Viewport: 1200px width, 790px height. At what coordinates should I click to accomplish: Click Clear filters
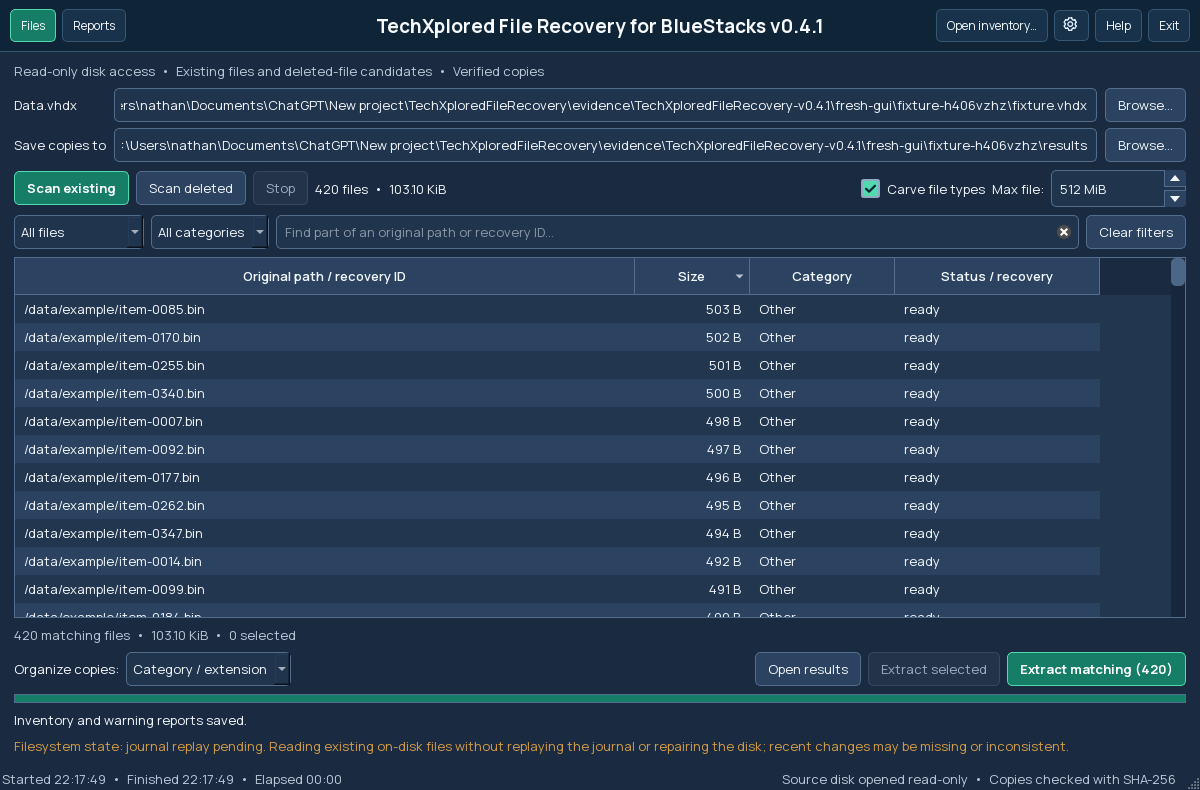[x=1136, y=232]
